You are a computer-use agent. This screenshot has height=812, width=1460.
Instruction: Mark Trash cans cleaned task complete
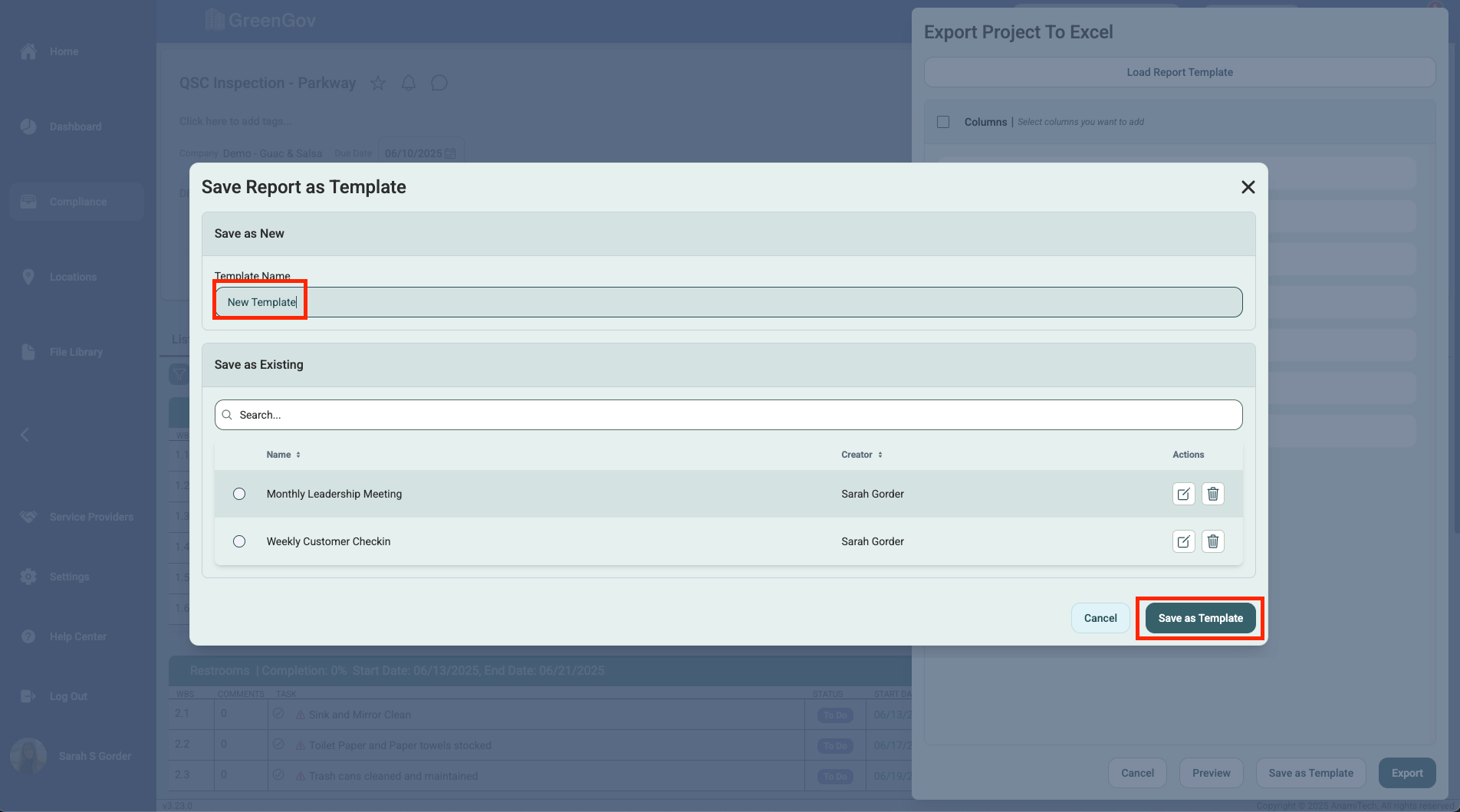pos(278,775)
